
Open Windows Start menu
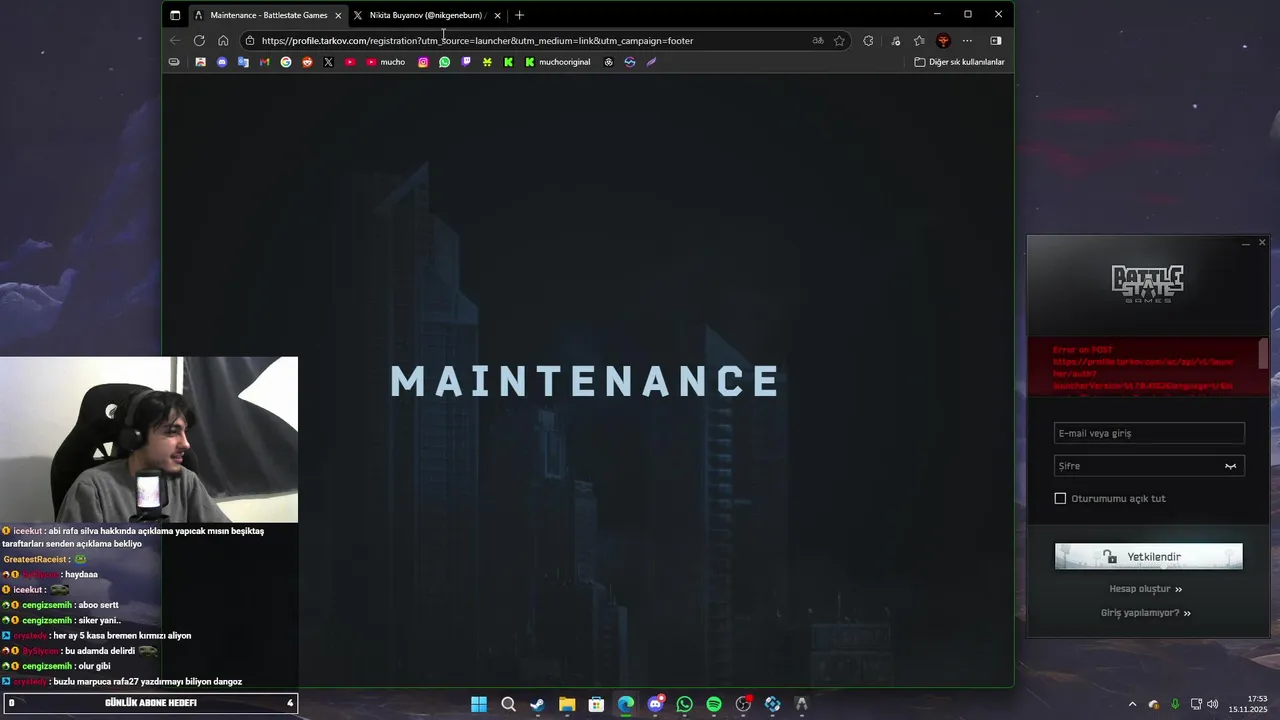click(479, 704)
